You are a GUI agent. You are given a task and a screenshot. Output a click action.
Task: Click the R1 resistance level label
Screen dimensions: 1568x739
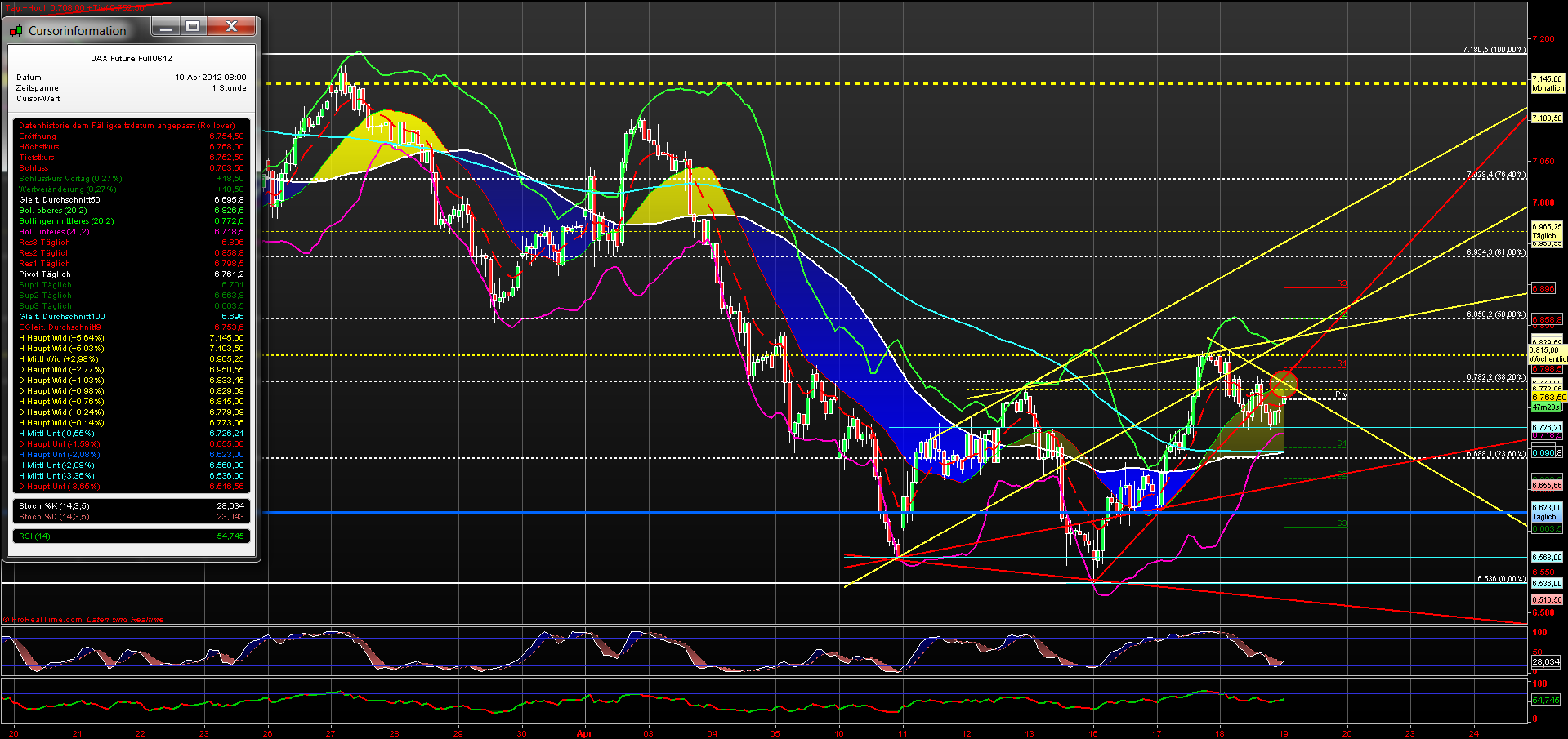pos(1342,363)
